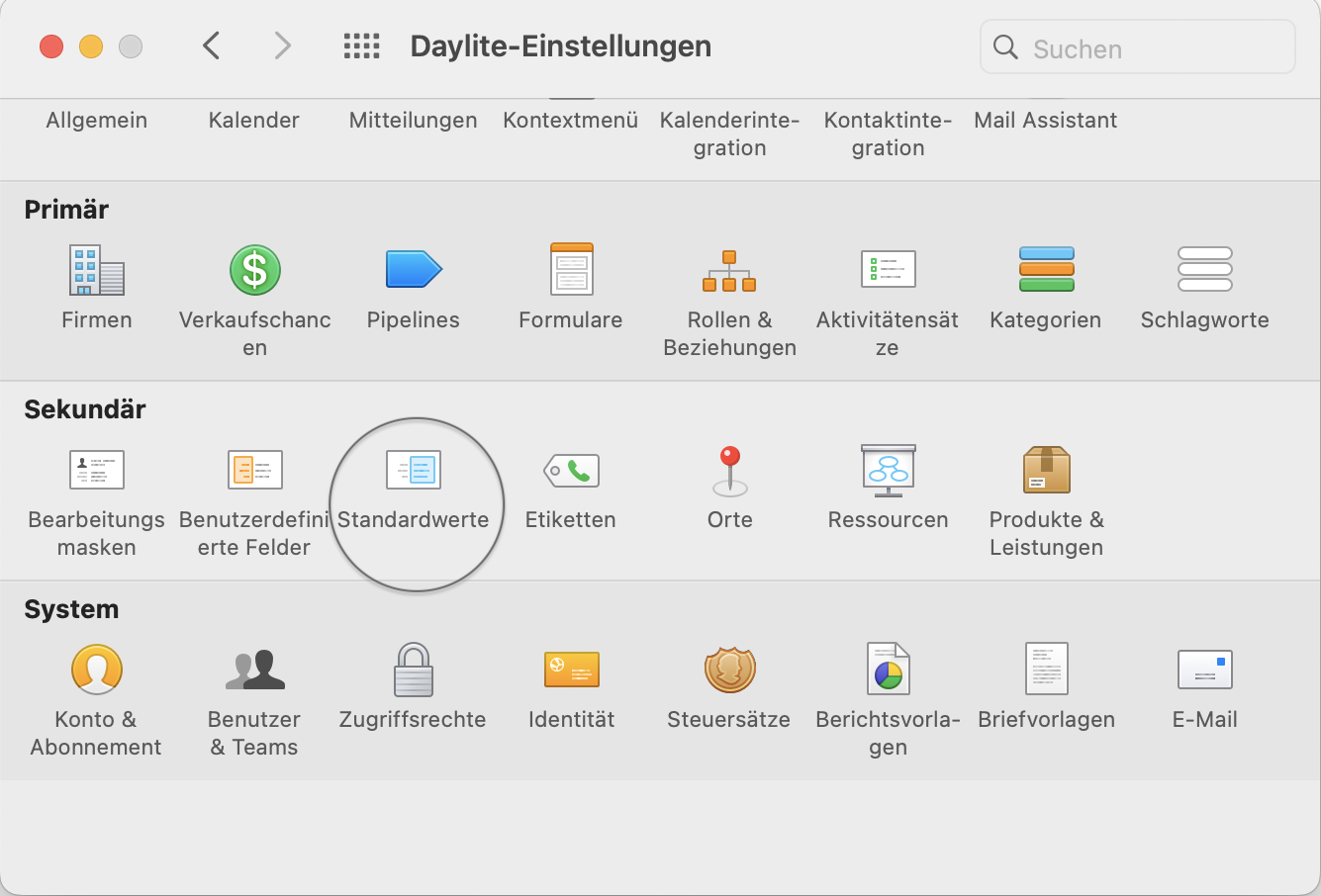Open the Firmen building icon
This screenshot has width=1321, height=896.
(96, 270)
